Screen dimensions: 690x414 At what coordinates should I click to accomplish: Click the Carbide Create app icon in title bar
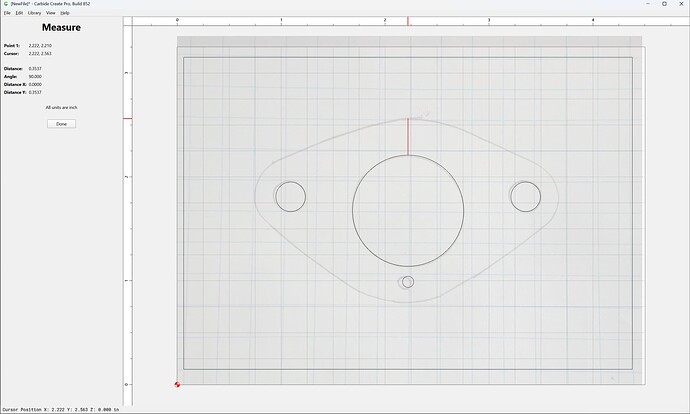pyautogui.click(x=5, y=4)
